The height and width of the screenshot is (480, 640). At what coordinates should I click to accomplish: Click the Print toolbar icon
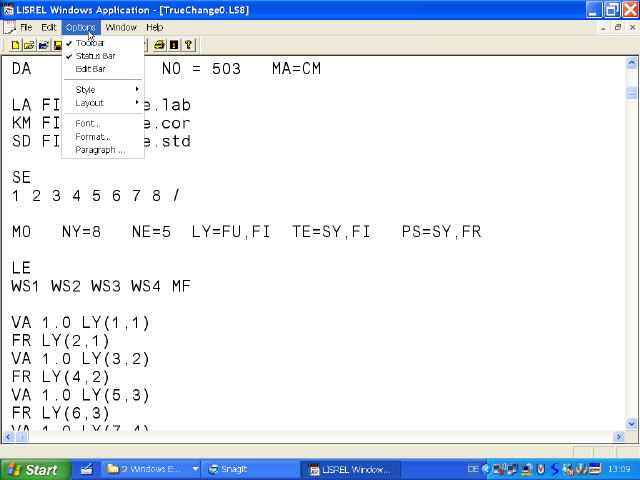click(x=159, y=45)
